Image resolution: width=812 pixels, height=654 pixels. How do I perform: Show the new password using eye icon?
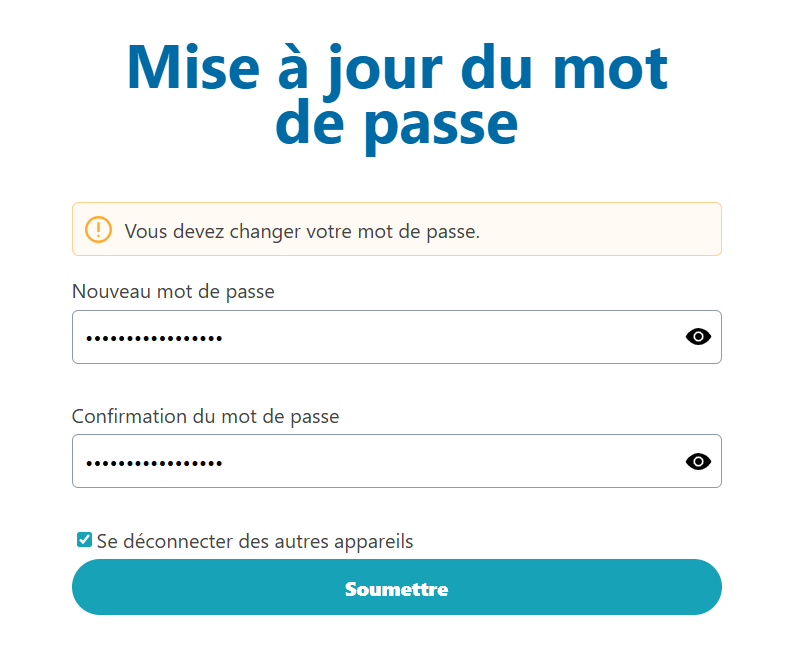698,337
